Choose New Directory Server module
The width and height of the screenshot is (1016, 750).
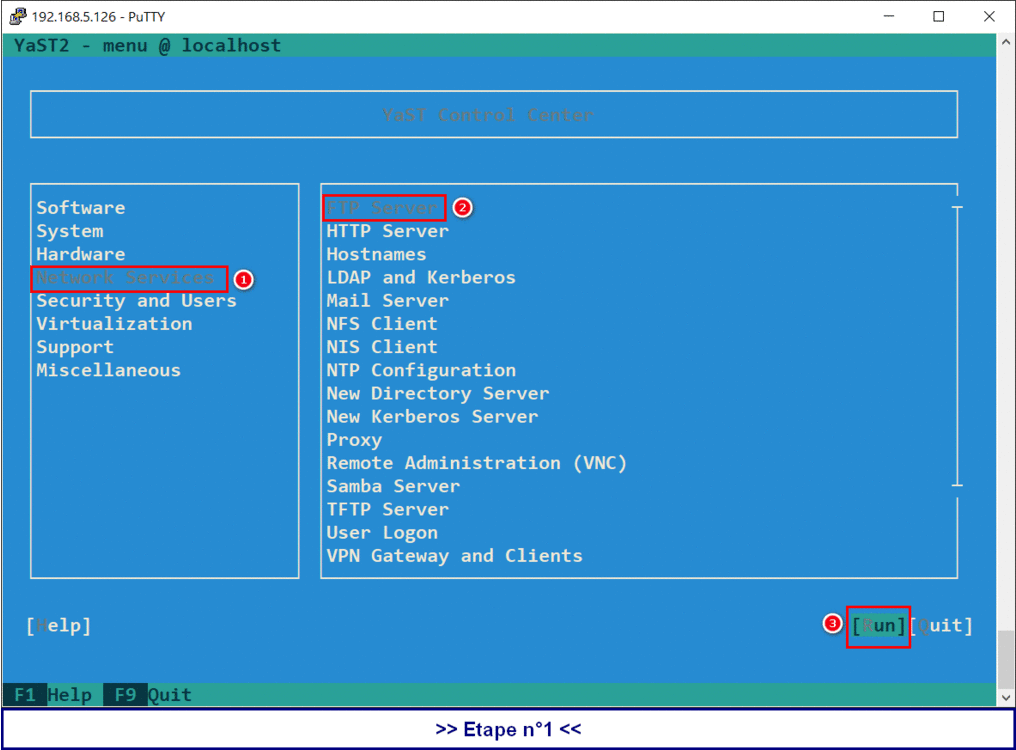pos(438,393)
